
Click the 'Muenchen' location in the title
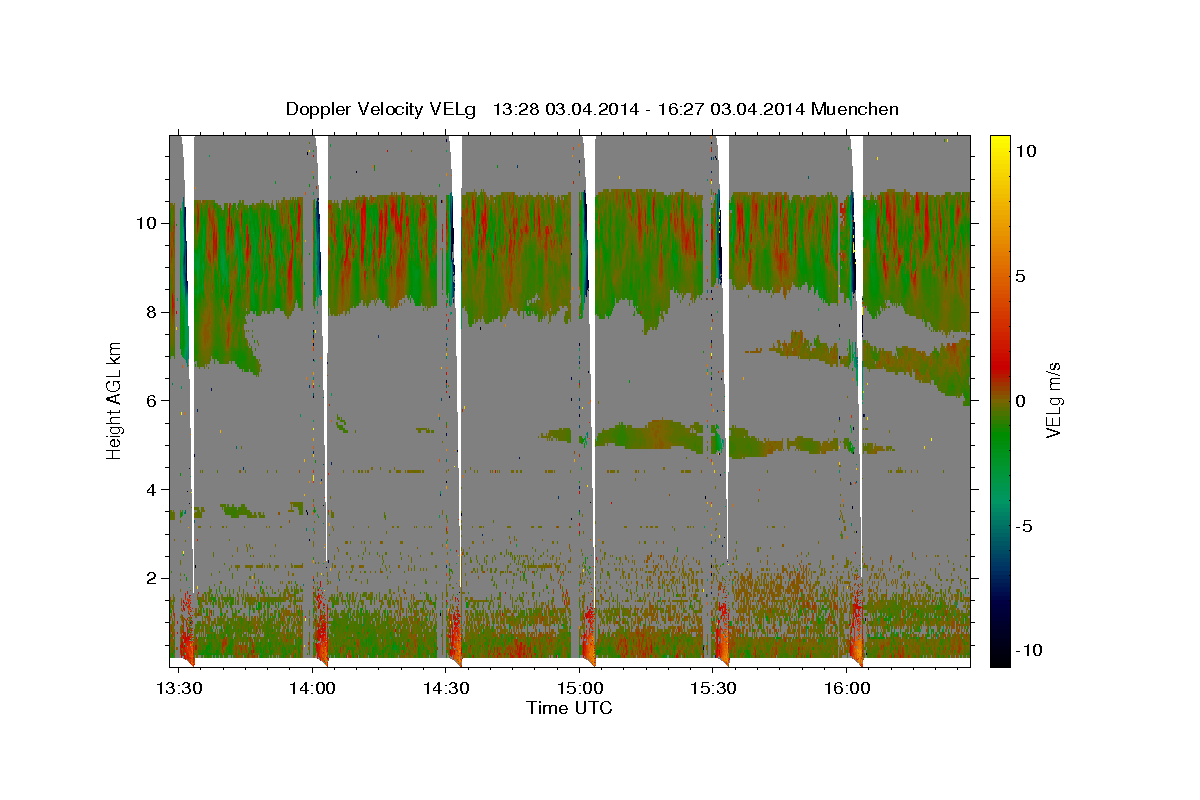[857, 109]
